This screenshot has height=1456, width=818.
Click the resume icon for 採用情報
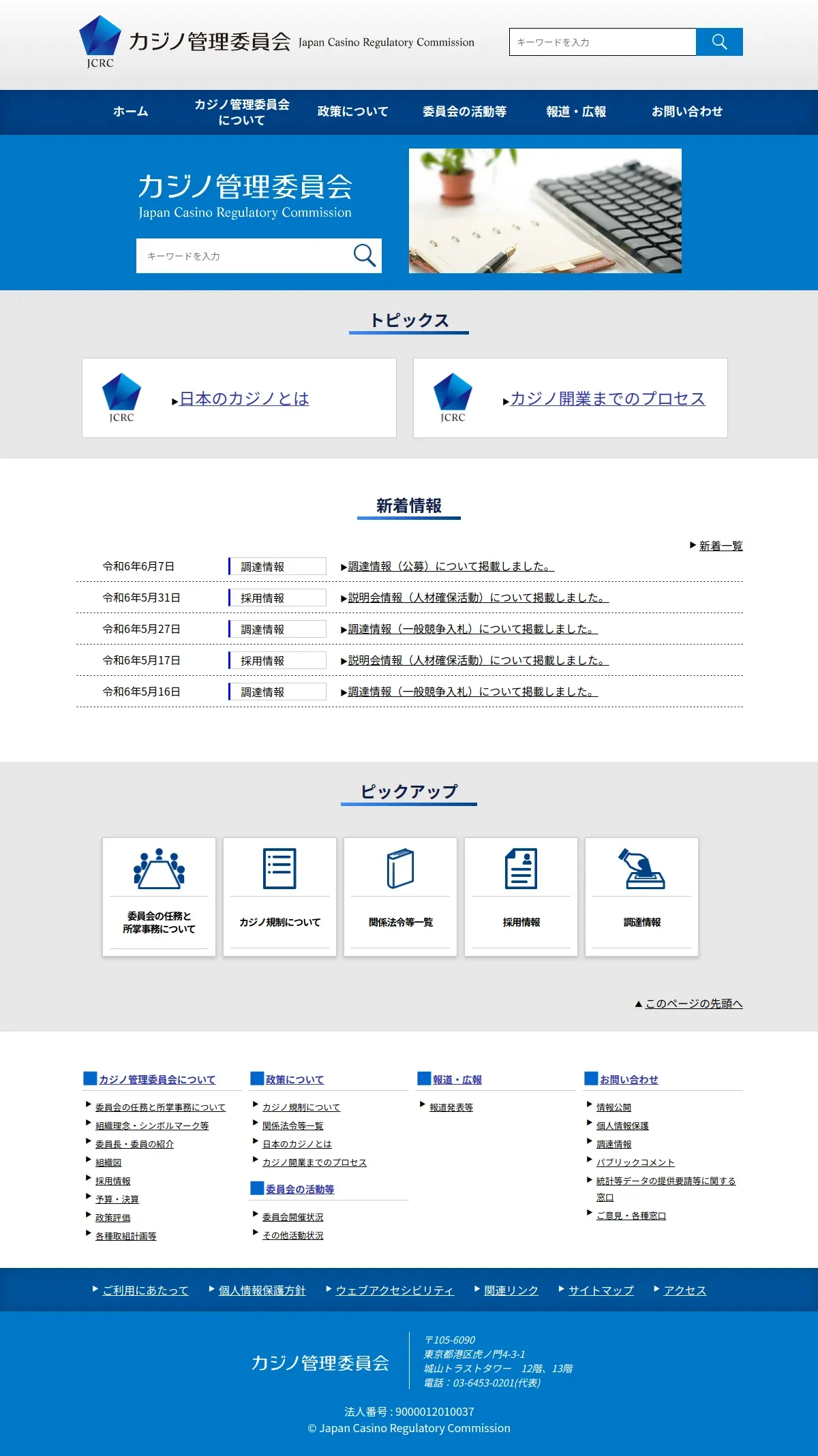pyautogui.click(x=521, y=868)
